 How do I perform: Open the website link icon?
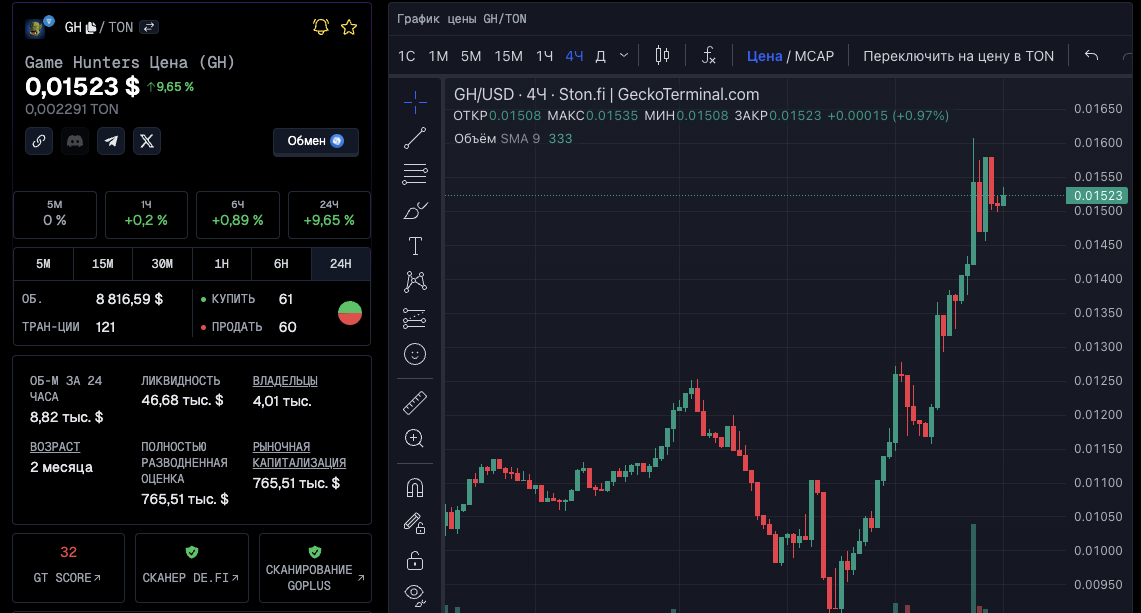pyautogui.click(x=39, y=141)
